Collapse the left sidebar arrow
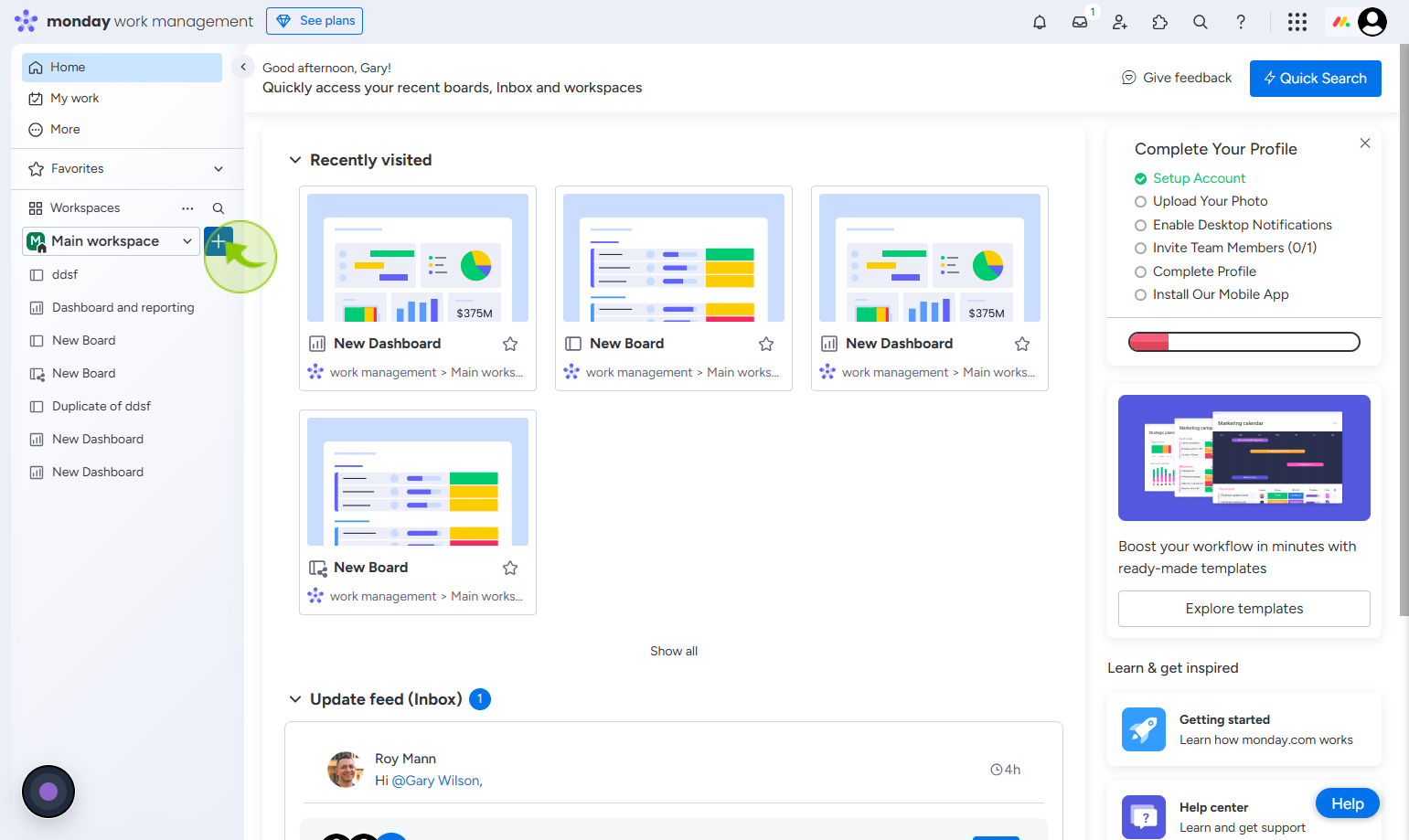This screenshot has width=1409, height=840. point(243,67)
